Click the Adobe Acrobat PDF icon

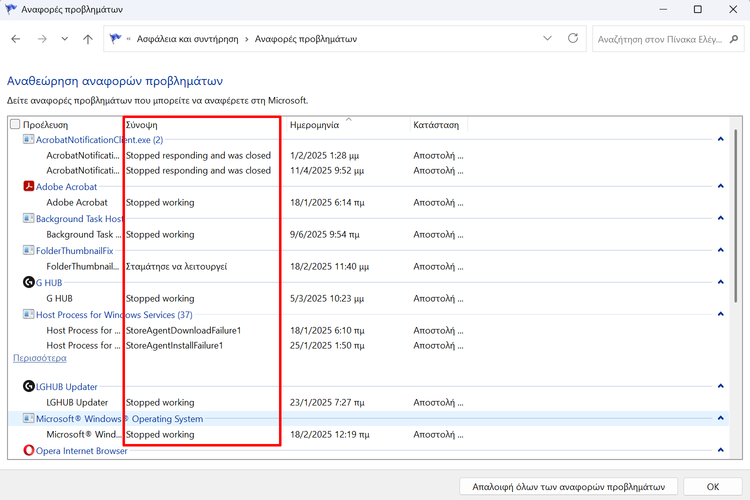point(29,186)
